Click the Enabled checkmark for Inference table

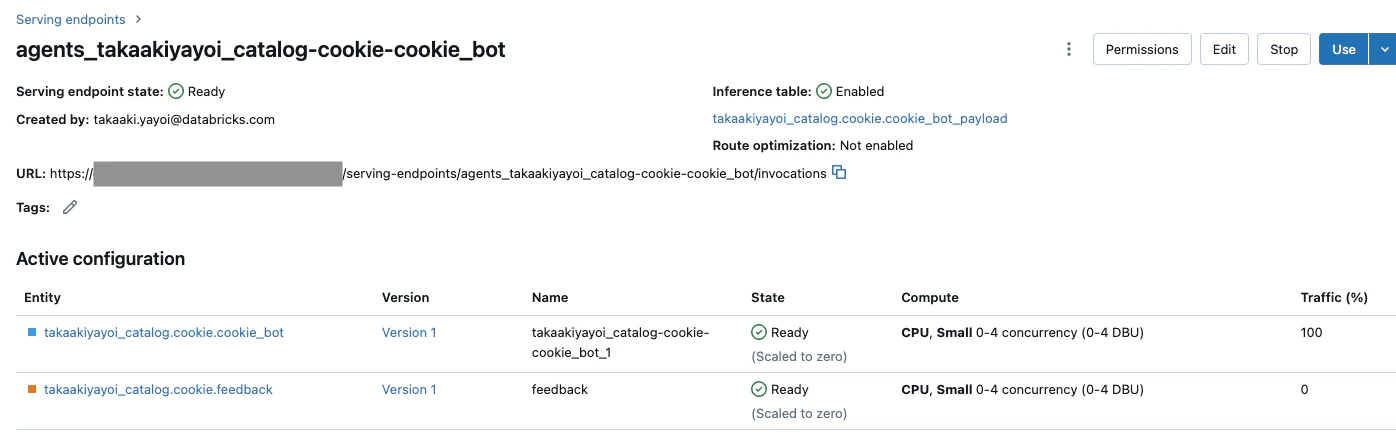pos(824,91)
